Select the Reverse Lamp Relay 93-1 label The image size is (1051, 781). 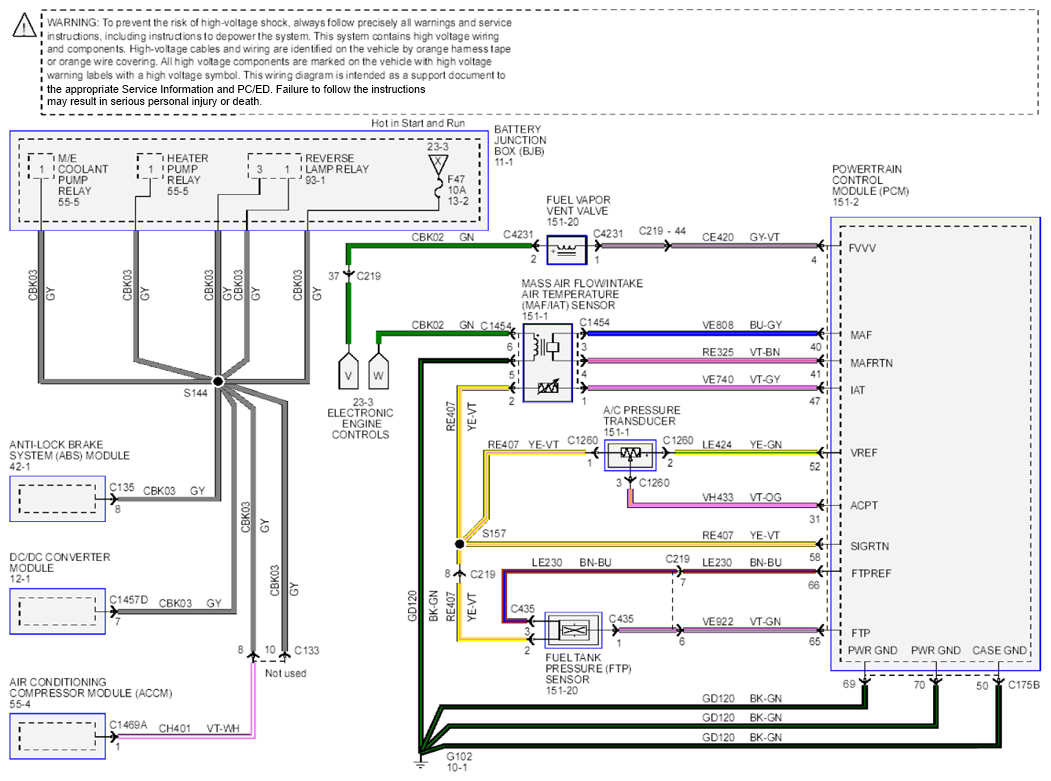[336, 169]
